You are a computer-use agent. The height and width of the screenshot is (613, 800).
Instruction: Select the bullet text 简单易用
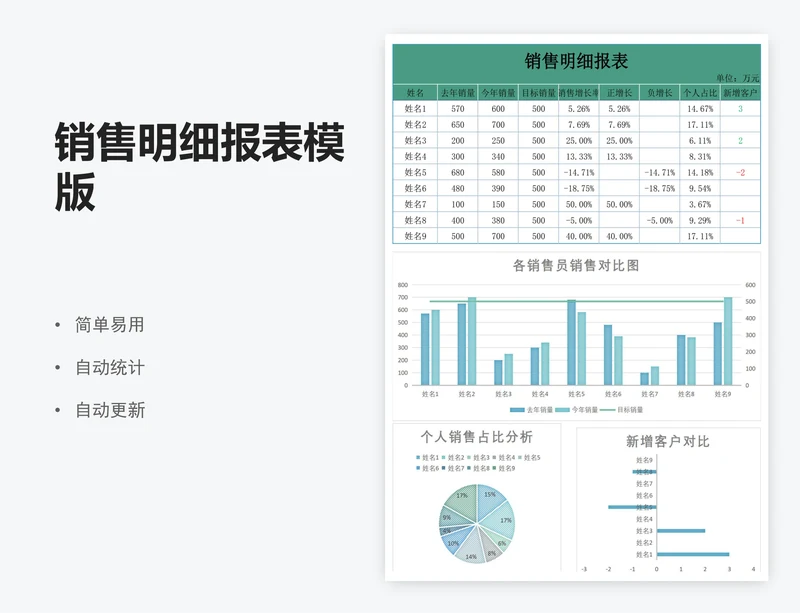[110, 325]
